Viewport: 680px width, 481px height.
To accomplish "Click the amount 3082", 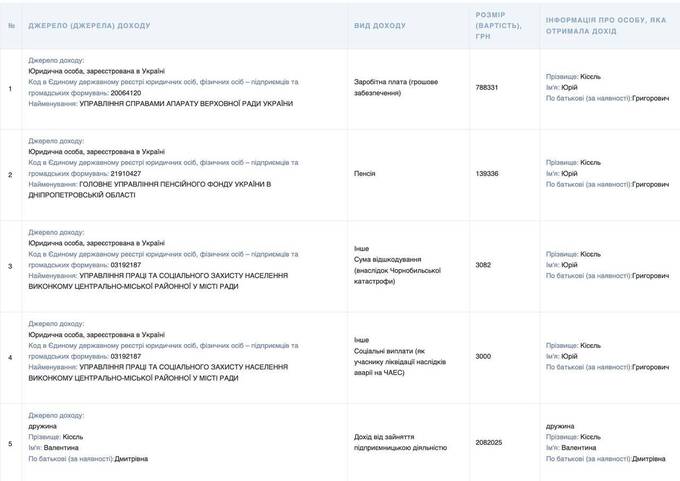I will tap(483, 265).
